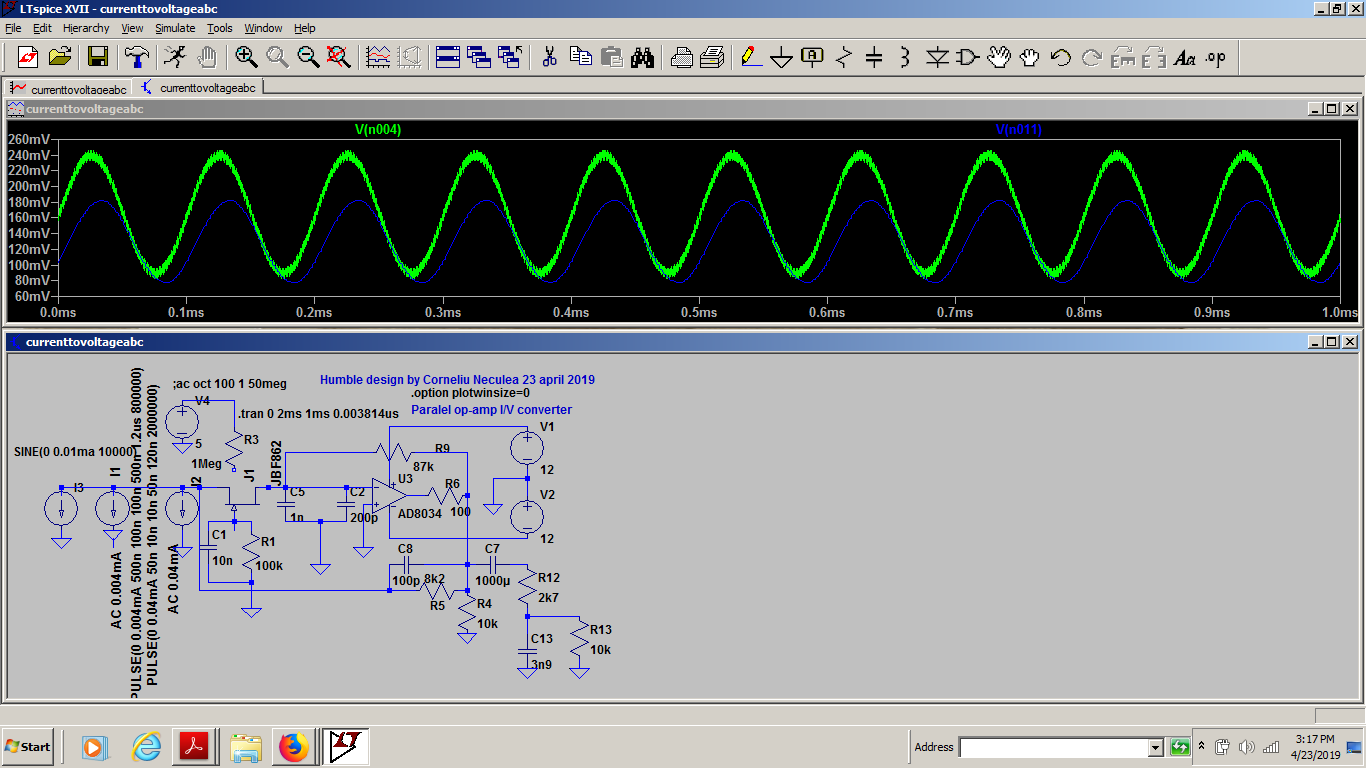Open the File menu
Viewport: 1366px width, 768px height.
(x=13, y=28)
